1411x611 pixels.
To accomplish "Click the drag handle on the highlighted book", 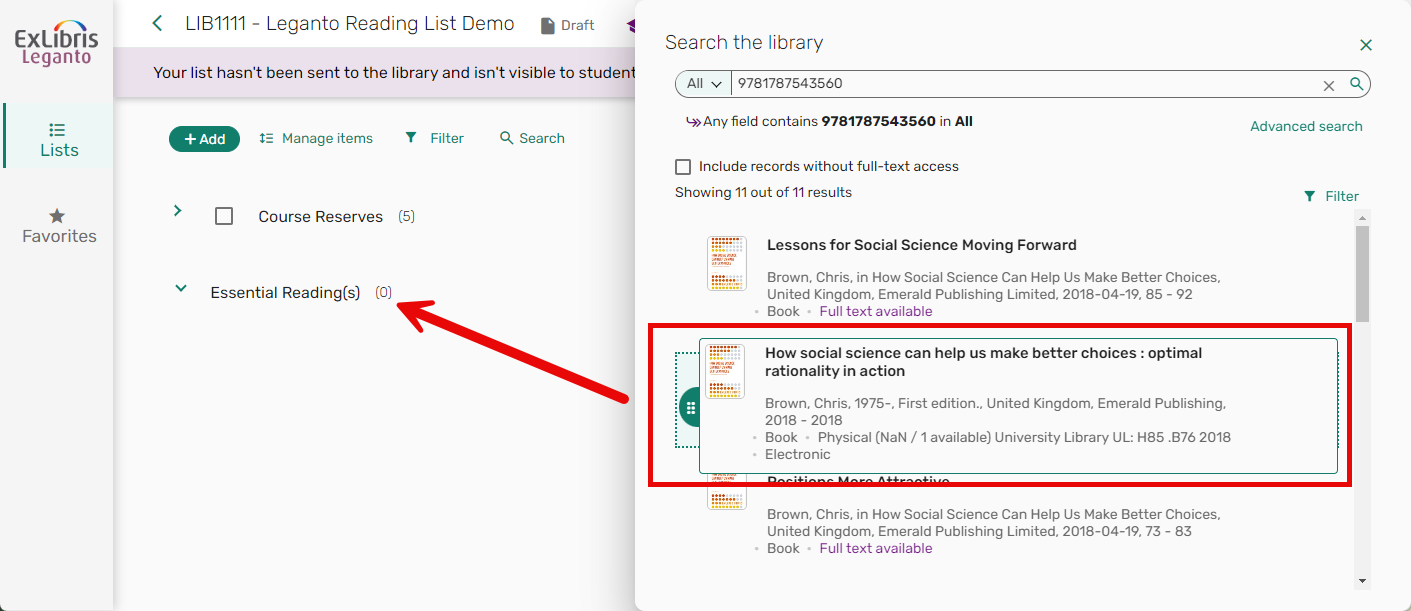I will point(690,408).
